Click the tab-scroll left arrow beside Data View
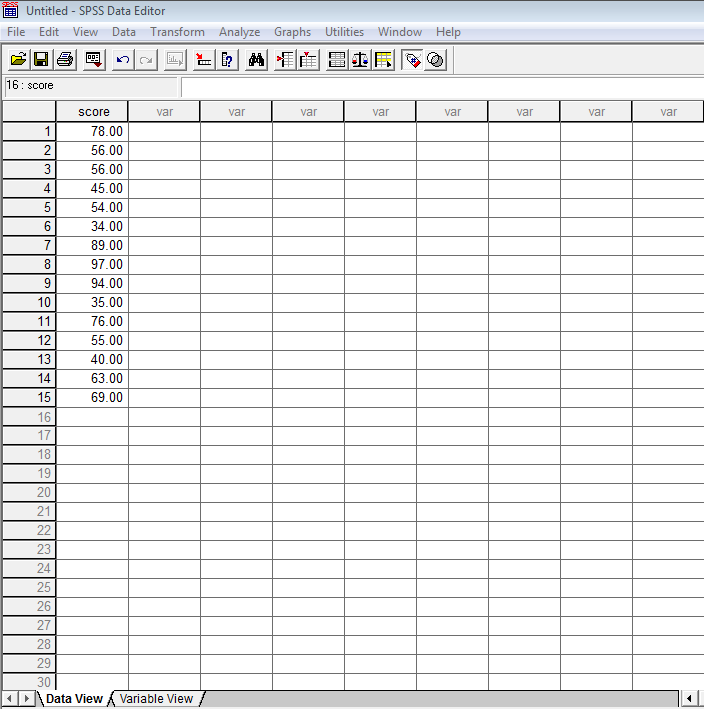704x709 pixels. point(9,699)
